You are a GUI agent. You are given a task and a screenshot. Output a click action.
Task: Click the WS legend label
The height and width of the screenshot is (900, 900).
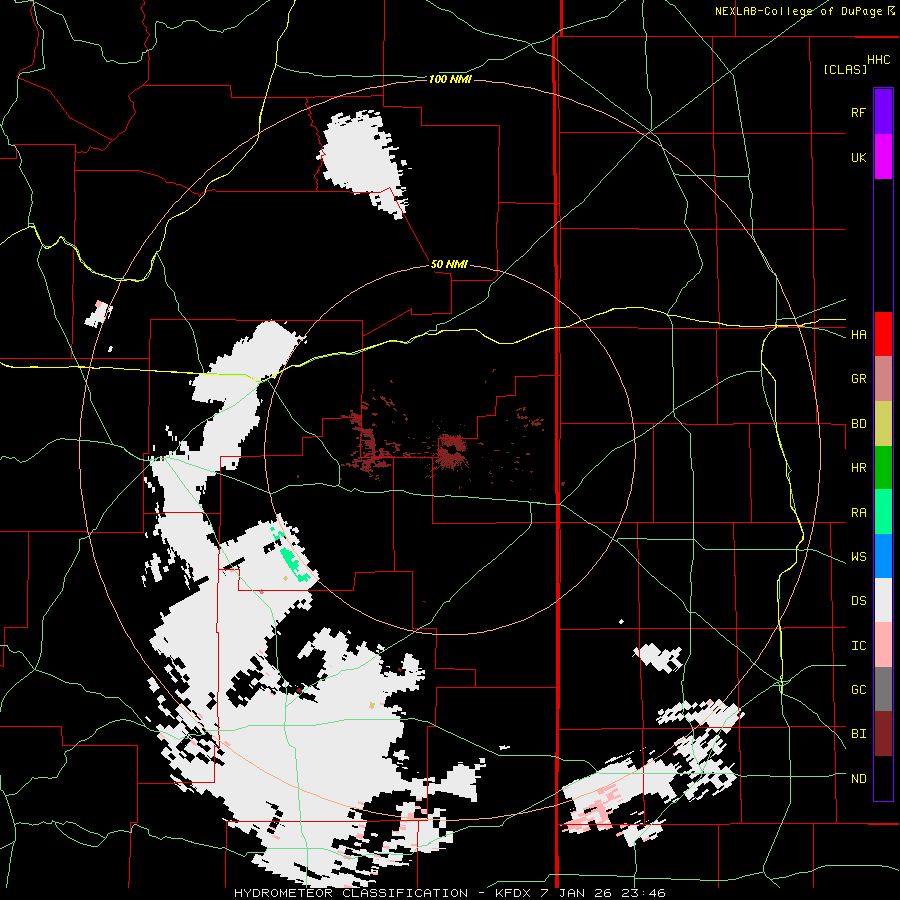tap(858, 557)
